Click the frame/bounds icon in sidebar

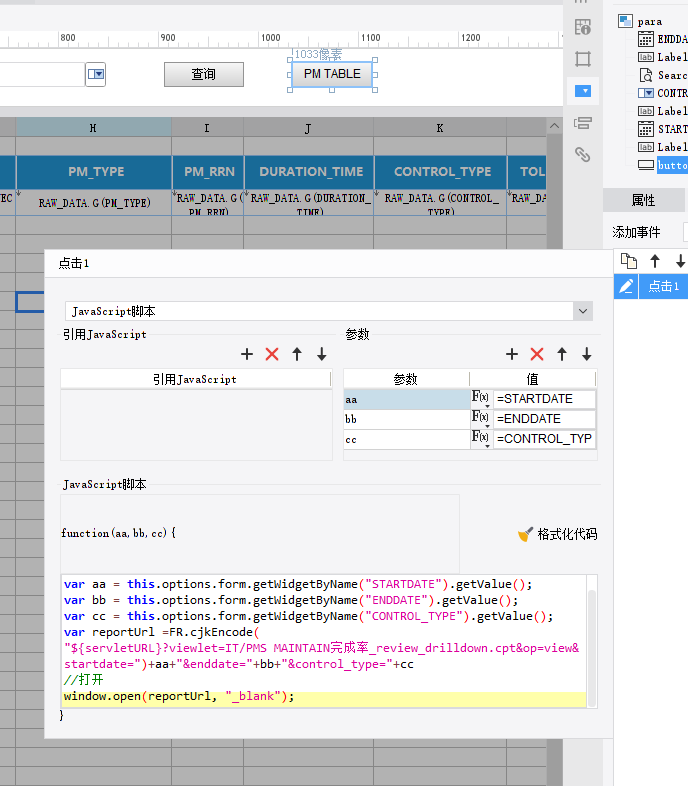[583, 59]
